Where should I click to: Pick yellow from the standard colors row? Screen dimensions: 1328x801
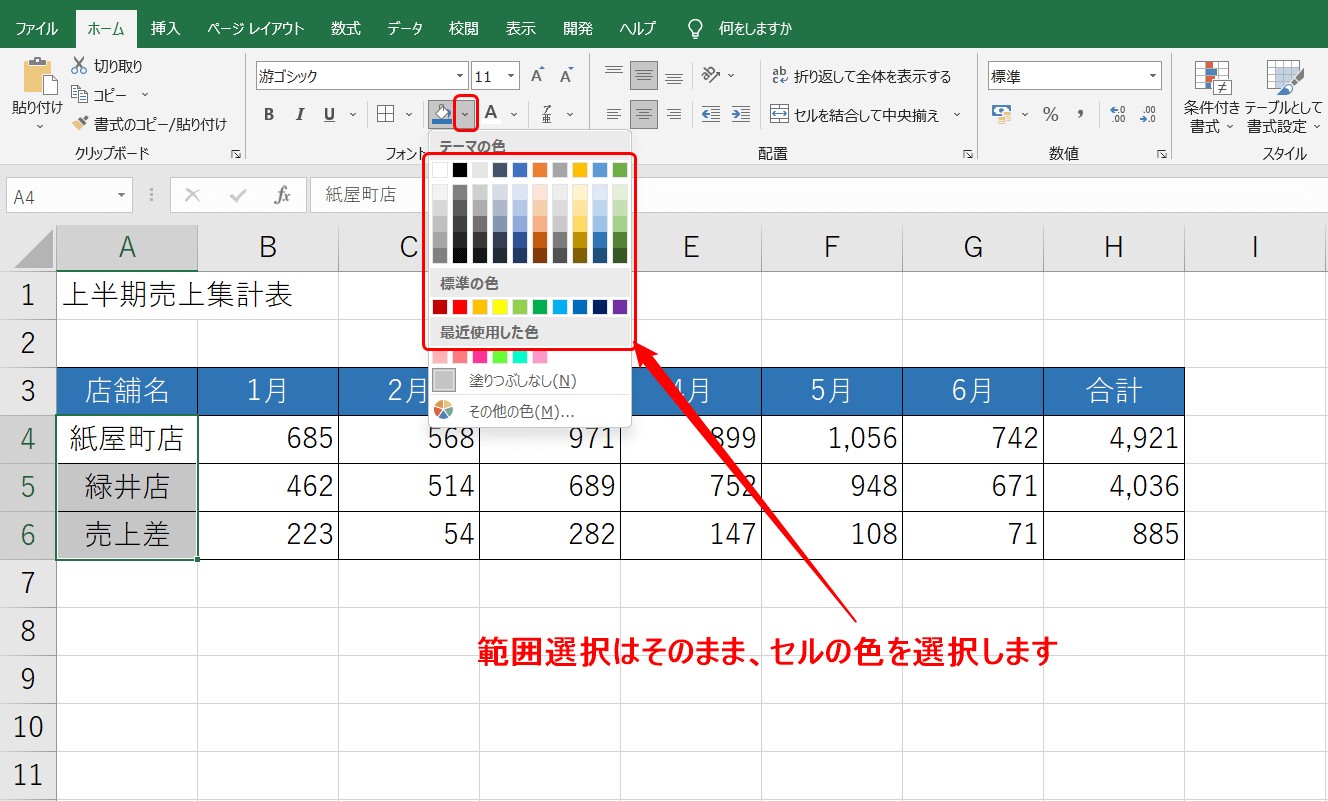click(500, 307)
